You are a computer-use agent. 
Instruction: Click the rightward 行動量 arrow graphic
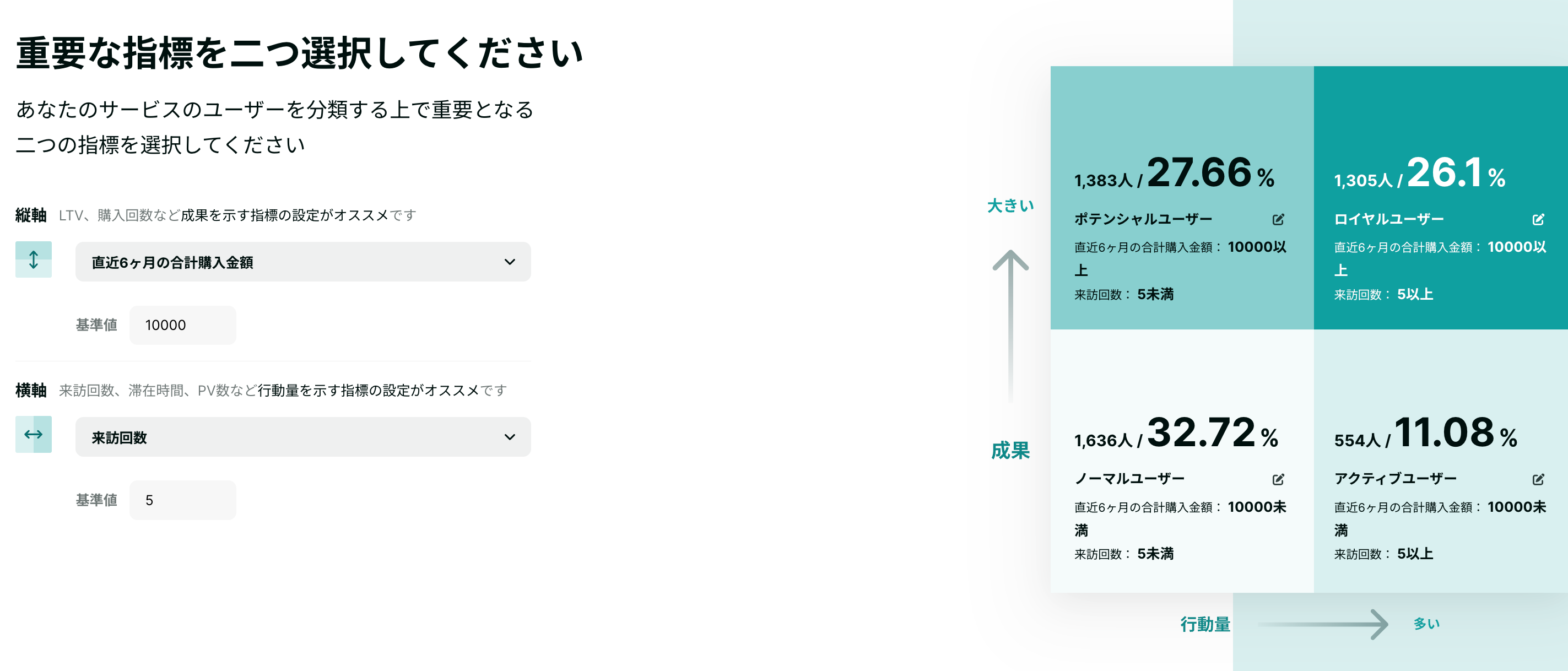pos(1323,624)
